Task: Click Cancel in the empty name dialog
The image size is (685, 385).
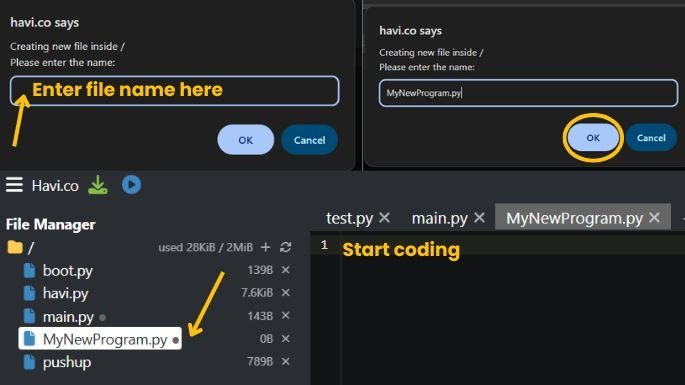Action: (x=309, y=140)
